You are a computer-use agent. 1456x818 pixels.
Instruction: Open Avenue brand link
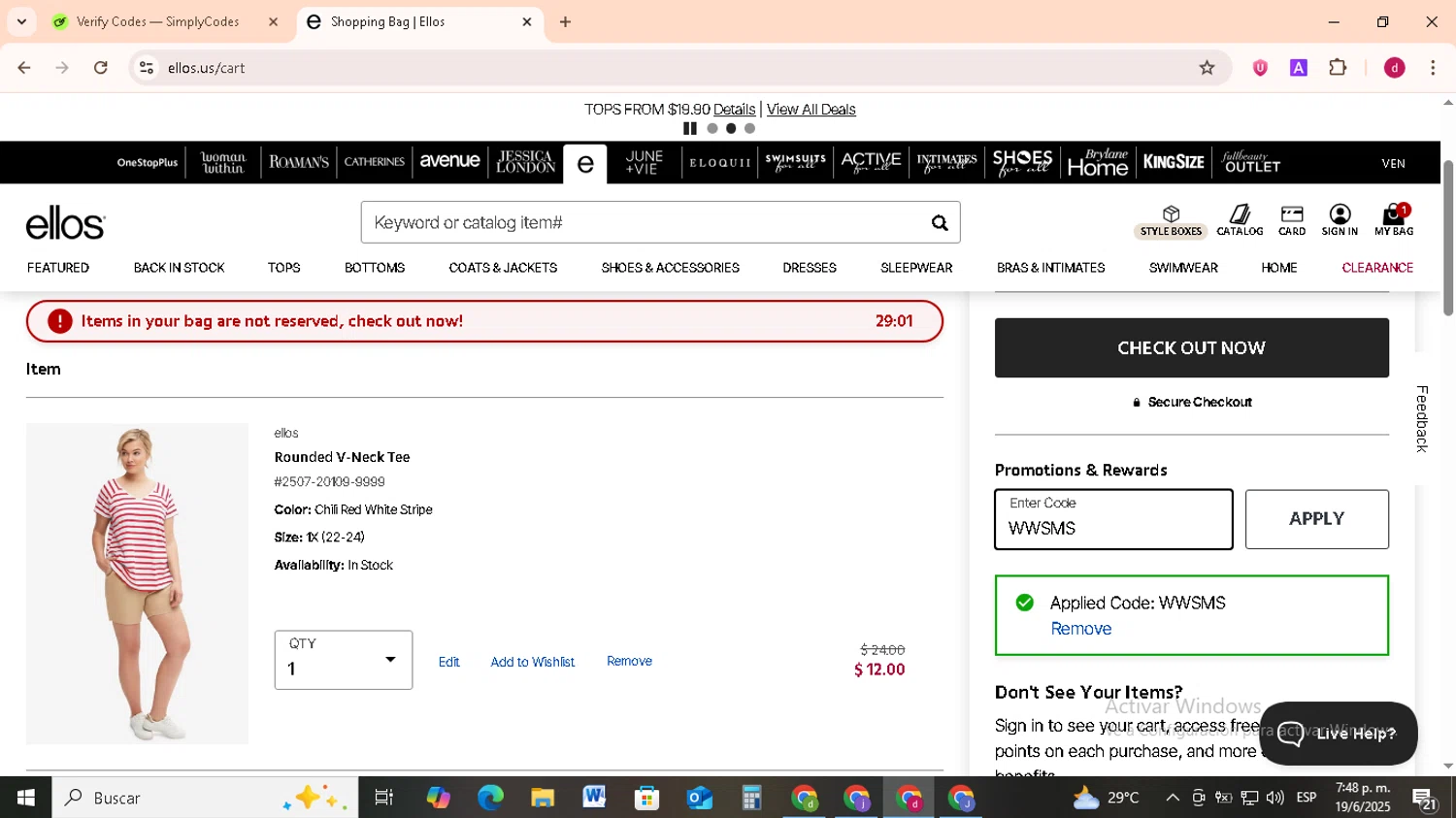click(449, 161)
